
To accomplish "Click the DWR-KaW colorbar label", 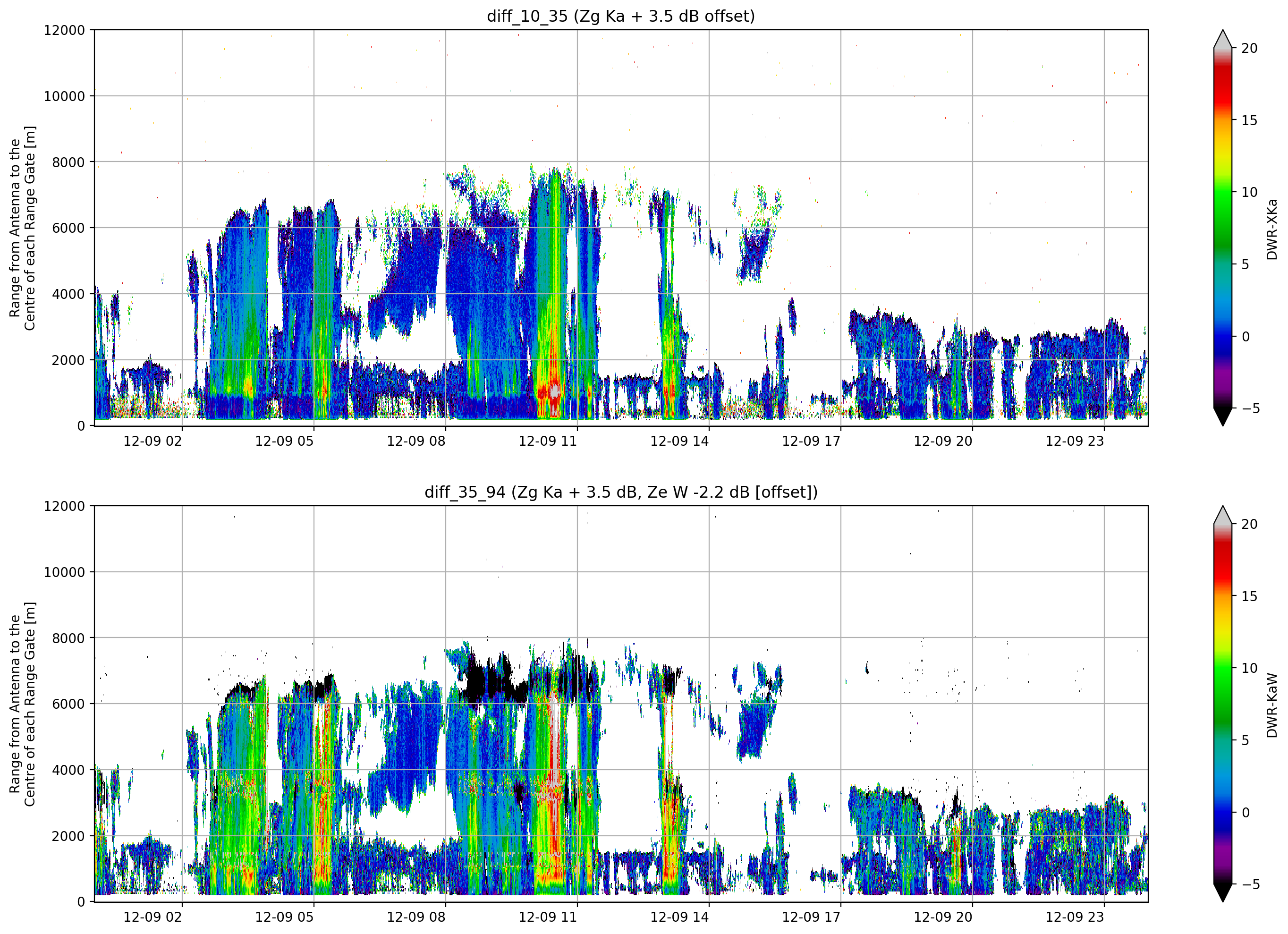I will [1271, 705].
